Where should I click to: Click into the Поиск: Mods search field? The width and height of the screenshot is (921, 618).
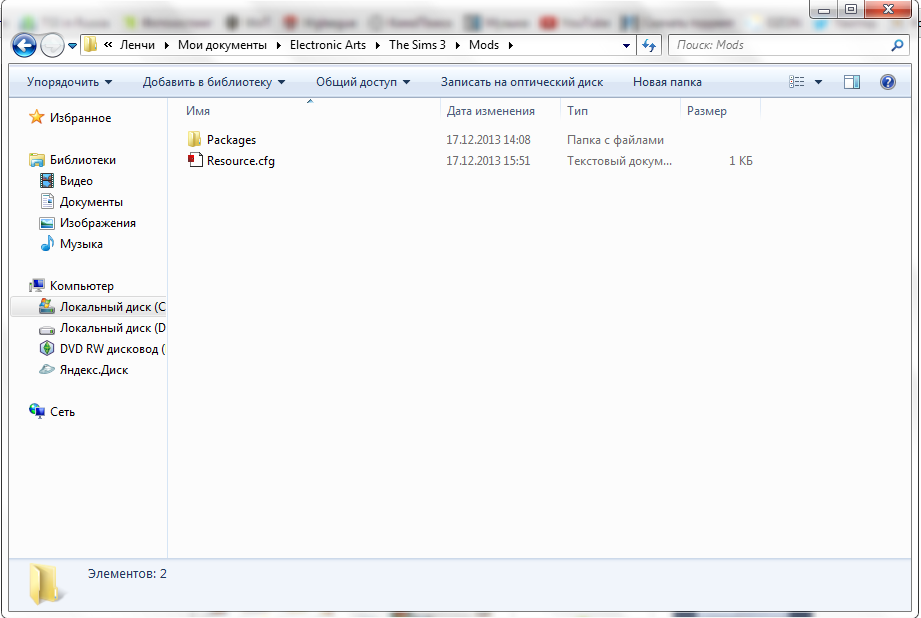[780, 45]
